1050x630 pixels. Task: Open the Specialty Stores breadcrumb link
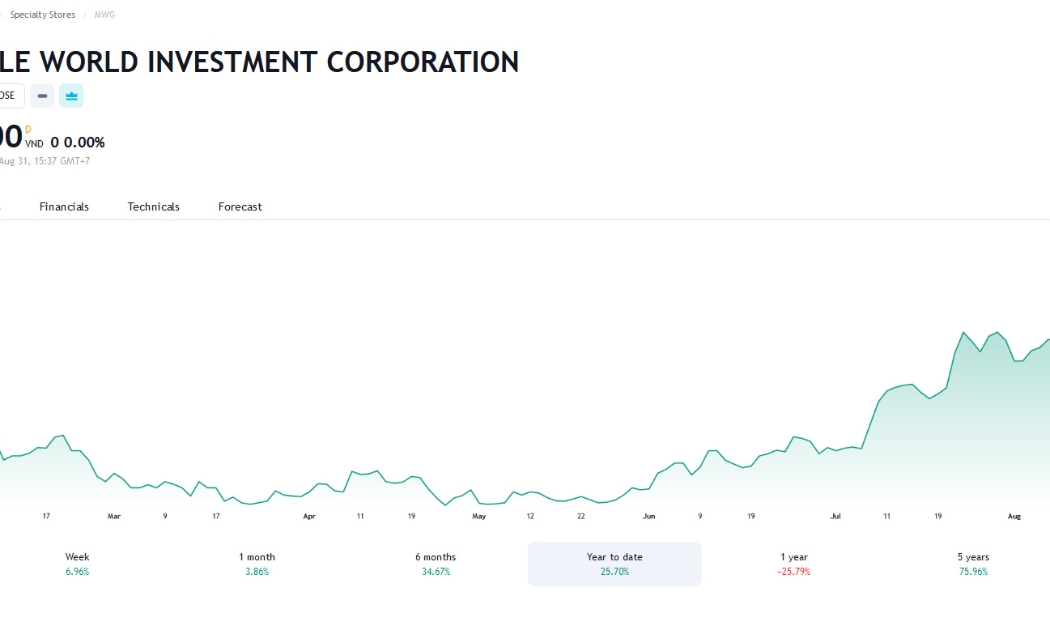[42, 15]
